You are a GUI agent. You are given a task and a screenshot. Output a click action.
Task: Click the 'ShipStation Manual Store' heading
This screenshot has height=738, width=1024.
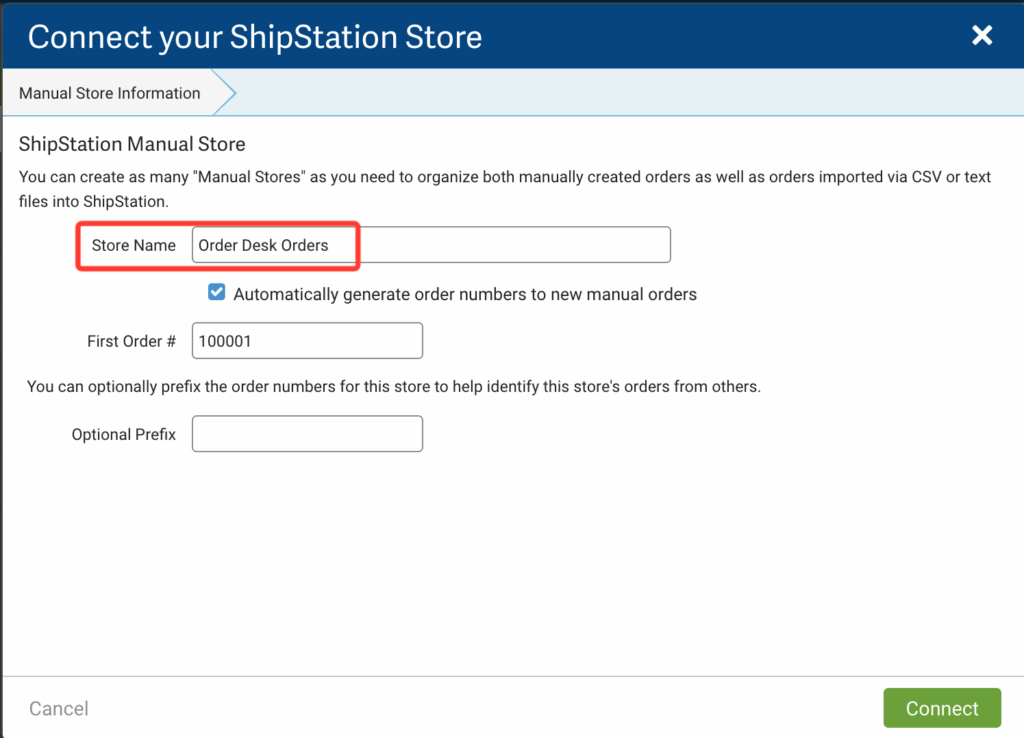132,145
